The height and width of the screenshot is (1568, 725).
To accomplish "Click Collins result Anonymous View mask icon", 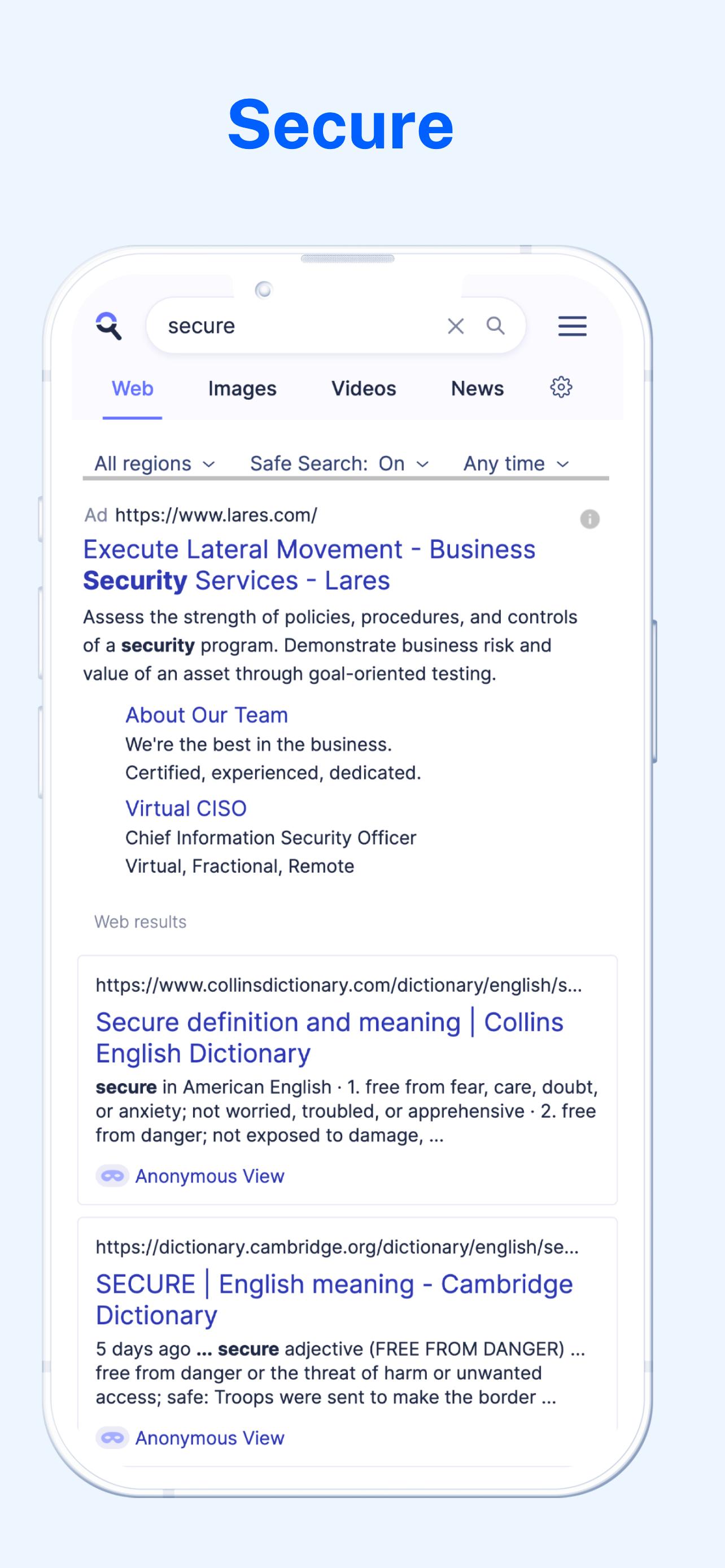I will [112, 1175].
